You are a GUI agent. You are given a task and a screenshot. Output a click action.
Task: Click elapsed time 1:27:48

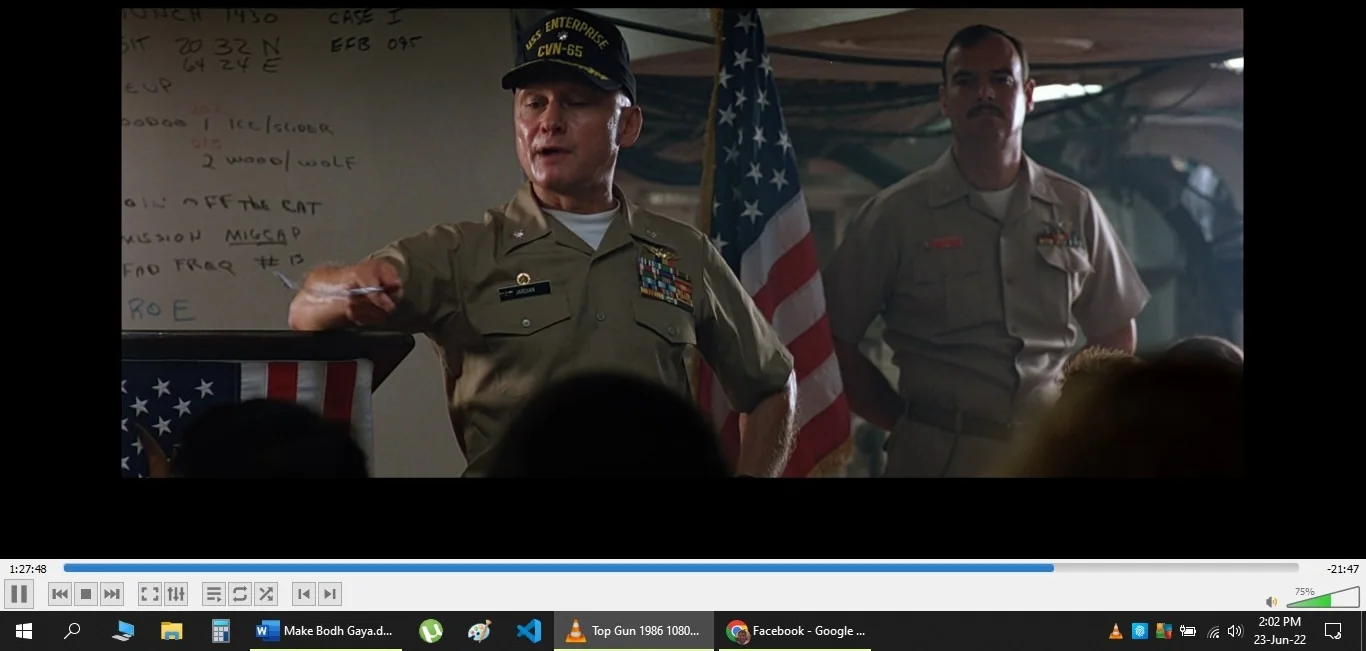tap(28, 569)
